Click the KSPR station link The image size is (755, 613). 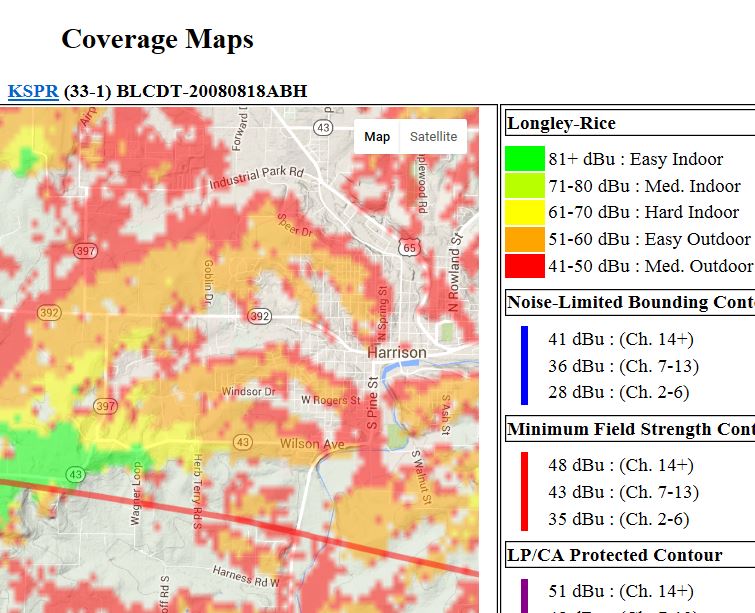pos(33,92)
